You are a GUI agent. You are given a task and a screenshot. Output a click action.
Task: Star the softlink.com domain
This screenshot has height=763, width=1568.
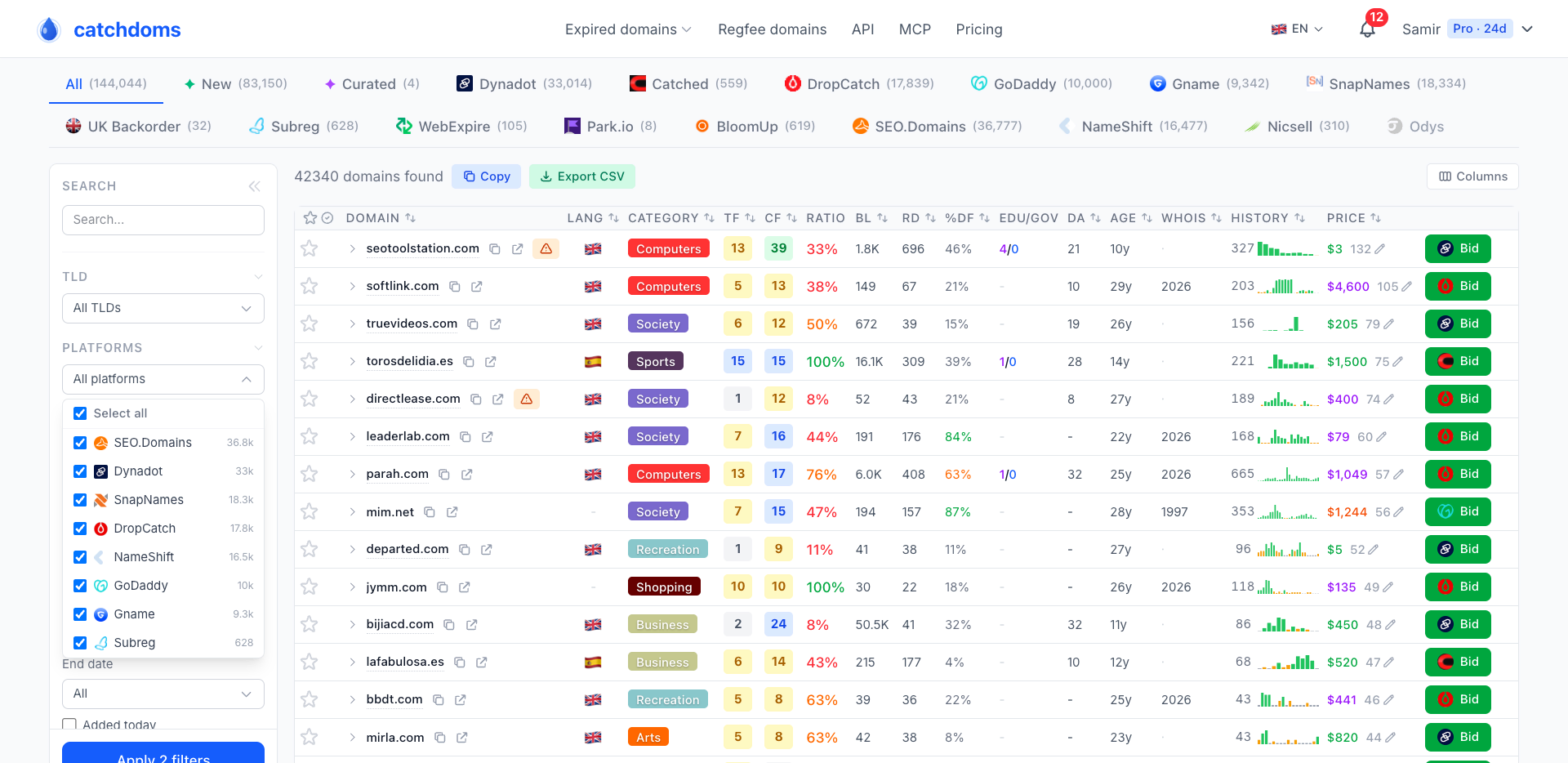tap(309, 286)
